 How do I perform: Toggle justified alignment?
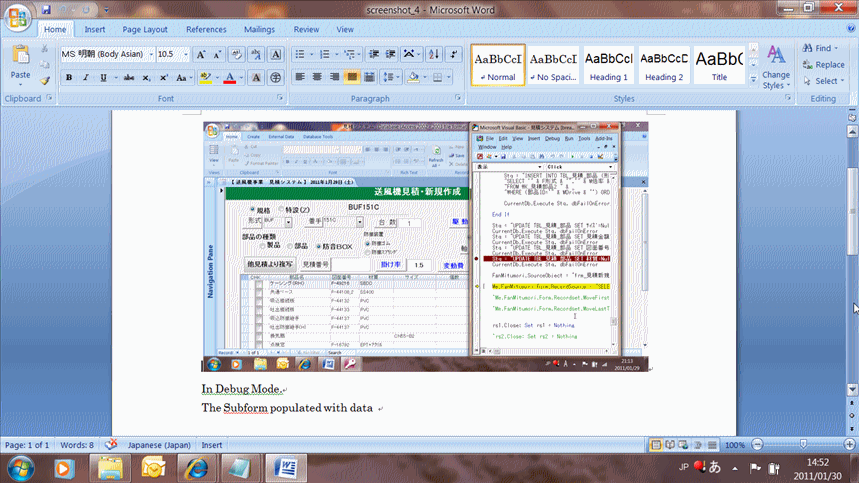pos(352,77)
